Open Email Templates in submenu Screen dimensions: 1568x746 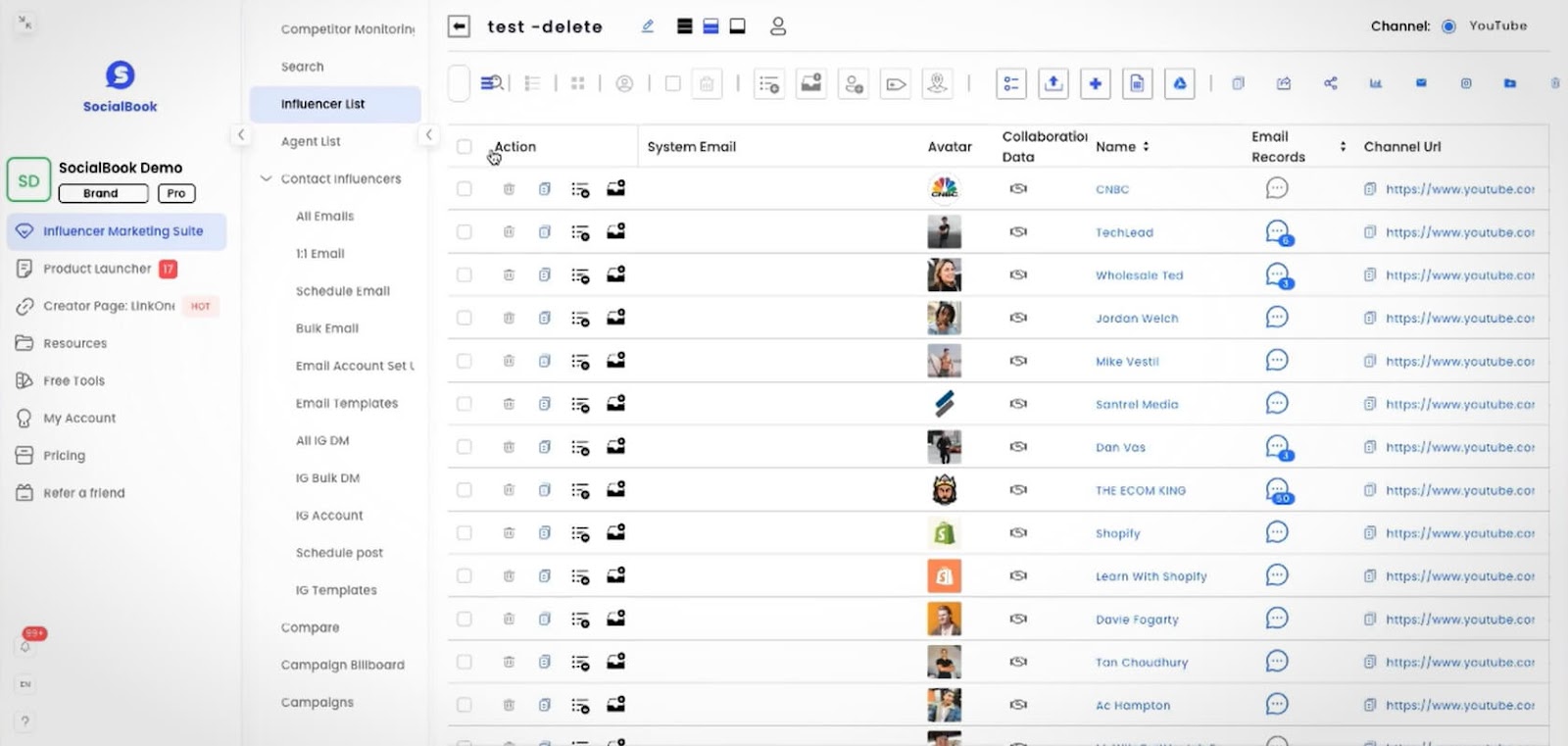(347, 403)
